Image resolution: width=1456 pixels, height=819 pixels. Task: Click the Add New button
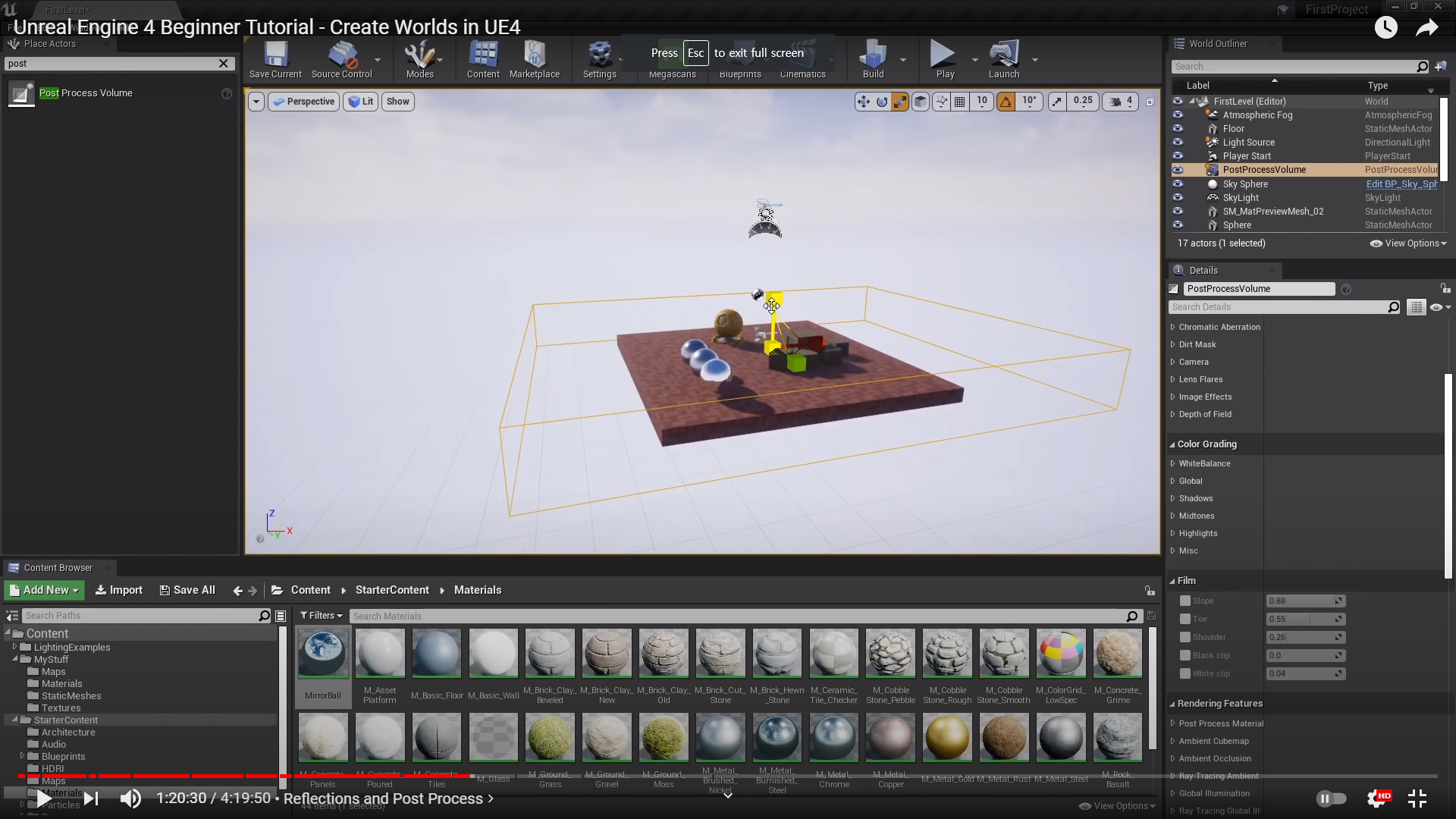[44, 590]
